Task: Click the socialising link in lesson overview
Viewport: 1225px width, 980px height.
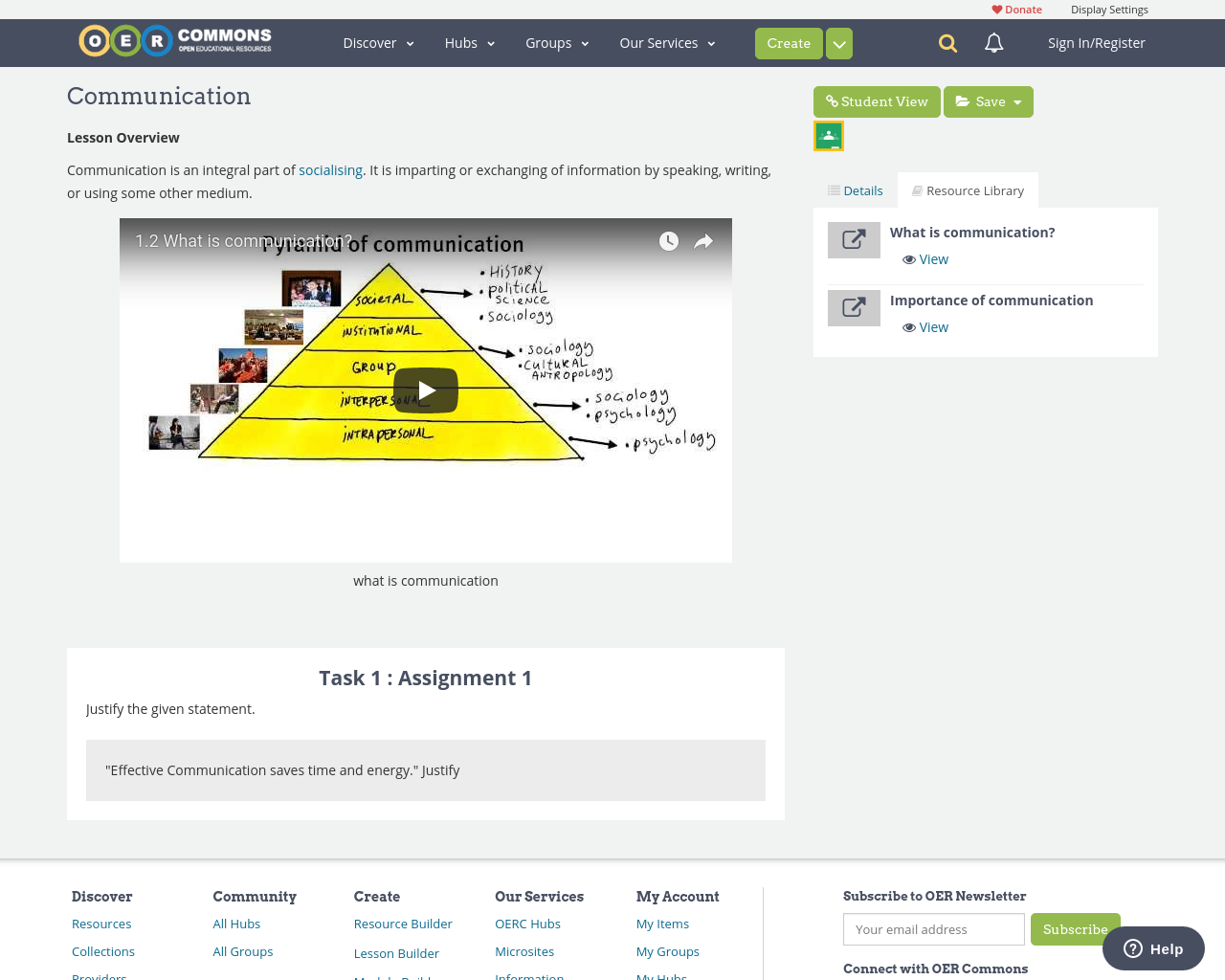Action: (x=330, y=169)
